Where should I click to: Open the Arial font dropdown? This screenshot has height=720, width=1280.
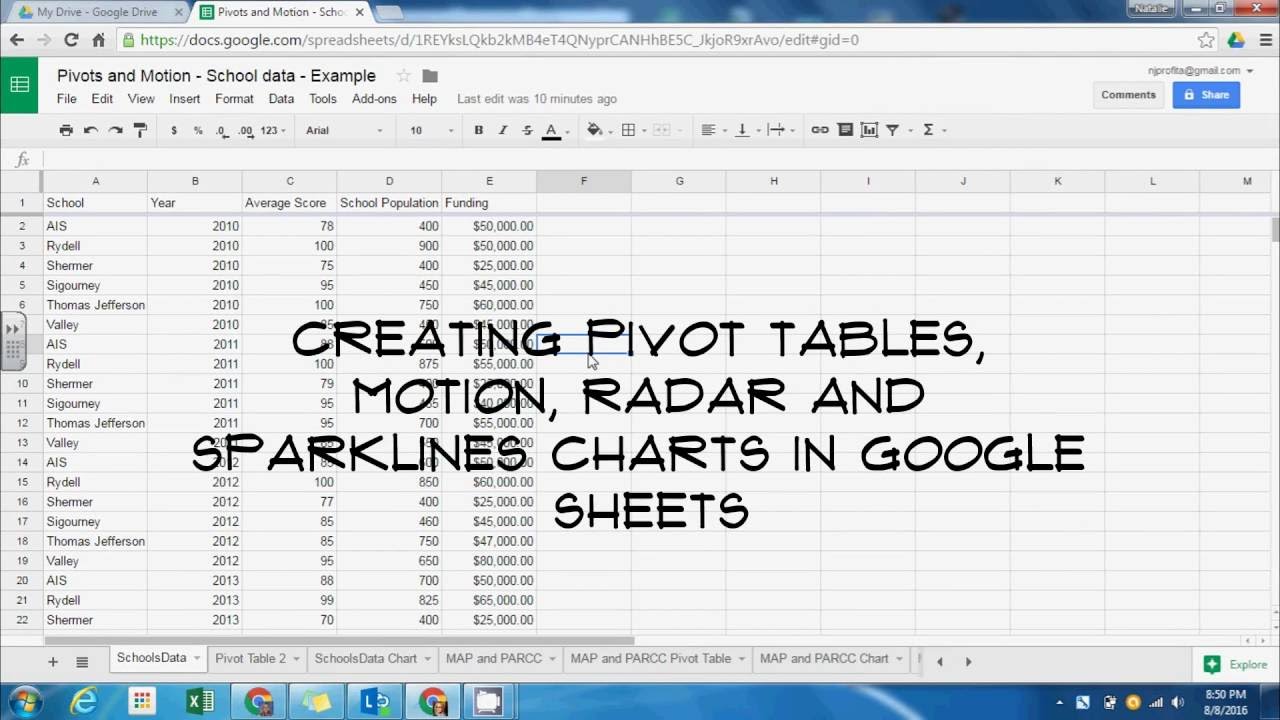(x=344, y=130)
